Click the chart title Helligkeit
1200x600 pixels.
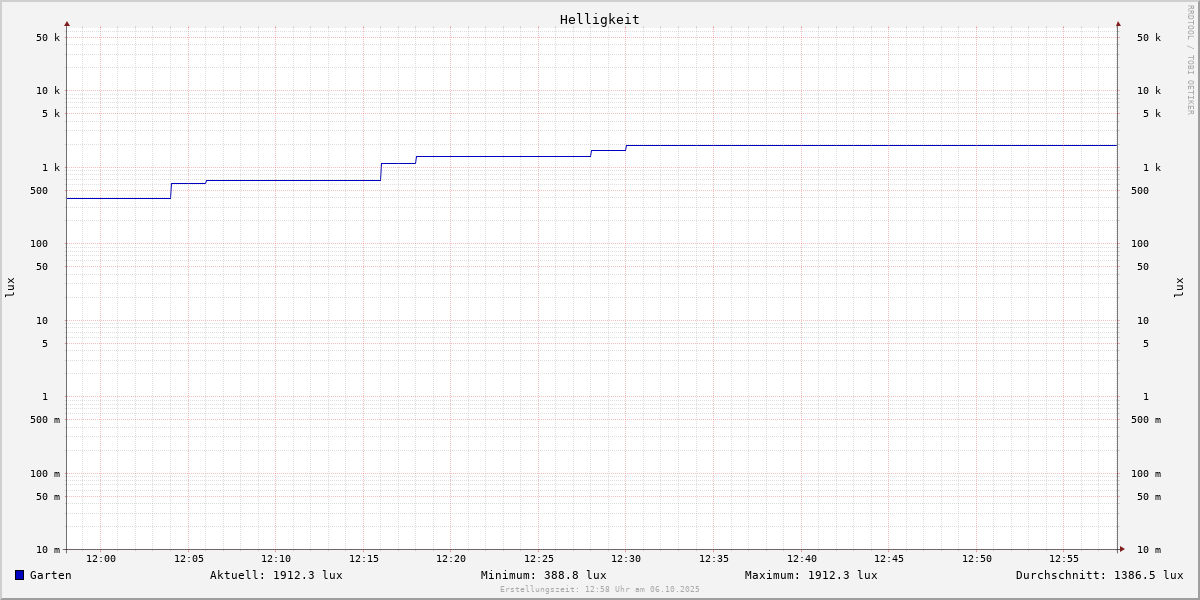click(x=600, y=19)
